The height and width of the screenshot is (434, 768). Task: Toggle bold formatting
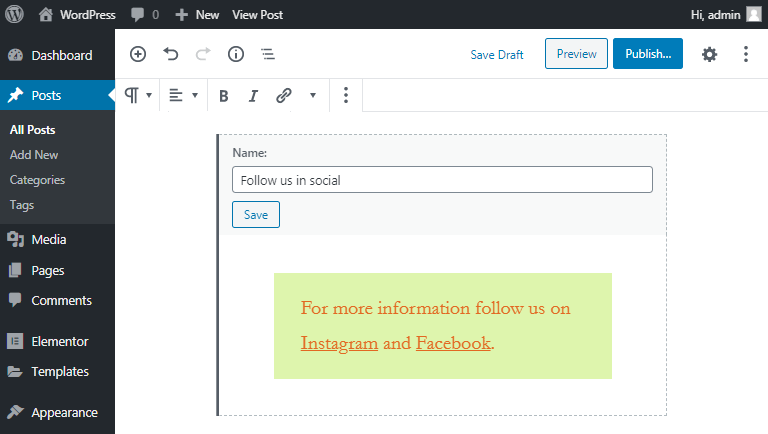[x=224, y=96]
